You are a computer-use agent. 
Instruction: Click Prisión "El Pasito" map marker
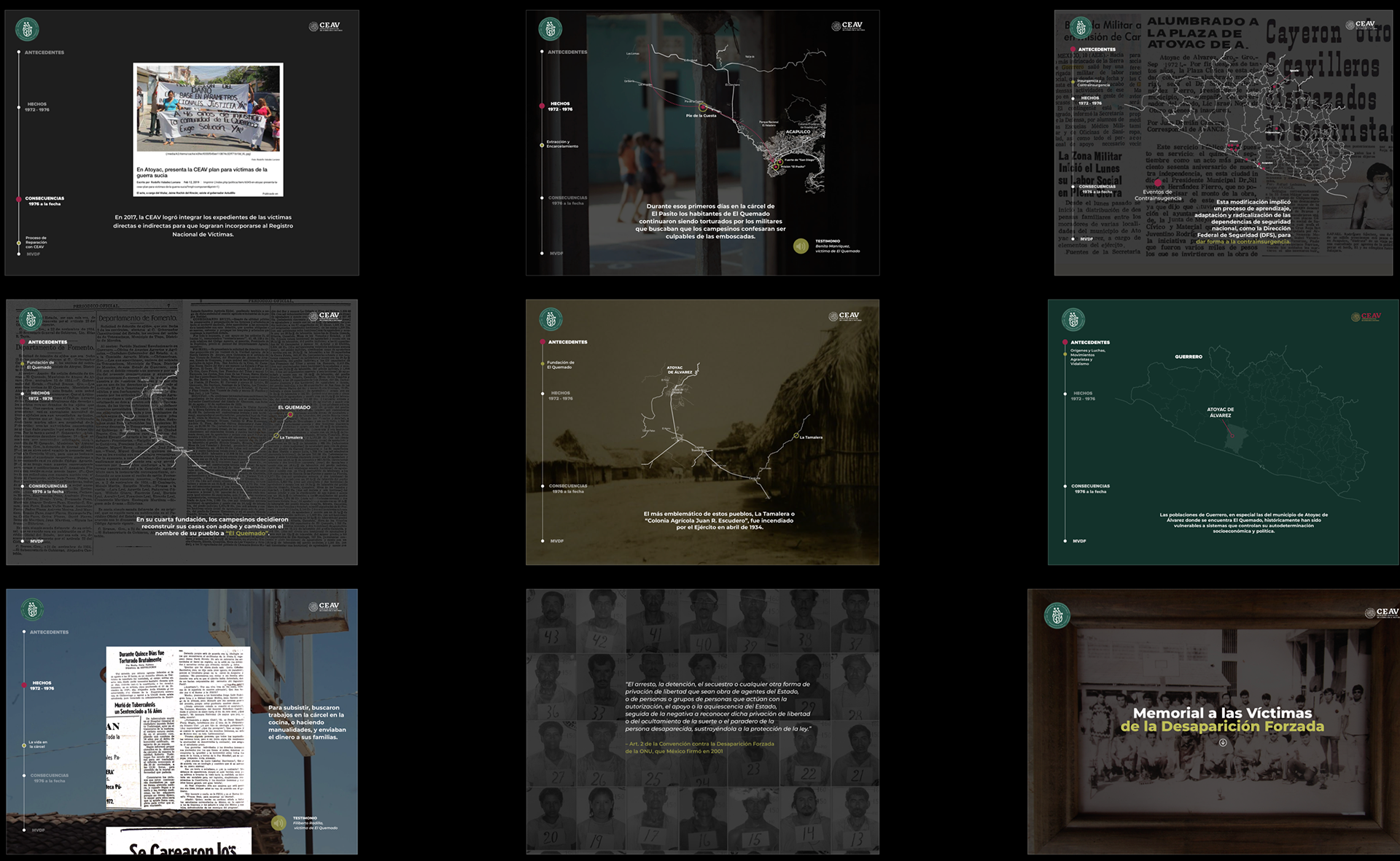click(x=776, y=167)
